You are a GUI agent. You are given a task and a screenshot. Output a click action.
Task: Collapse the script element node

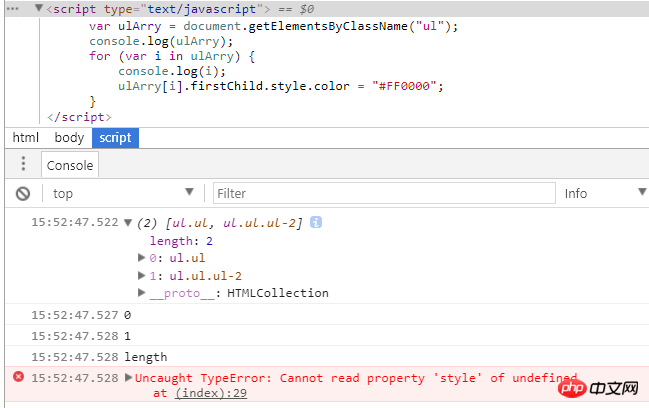38,8
